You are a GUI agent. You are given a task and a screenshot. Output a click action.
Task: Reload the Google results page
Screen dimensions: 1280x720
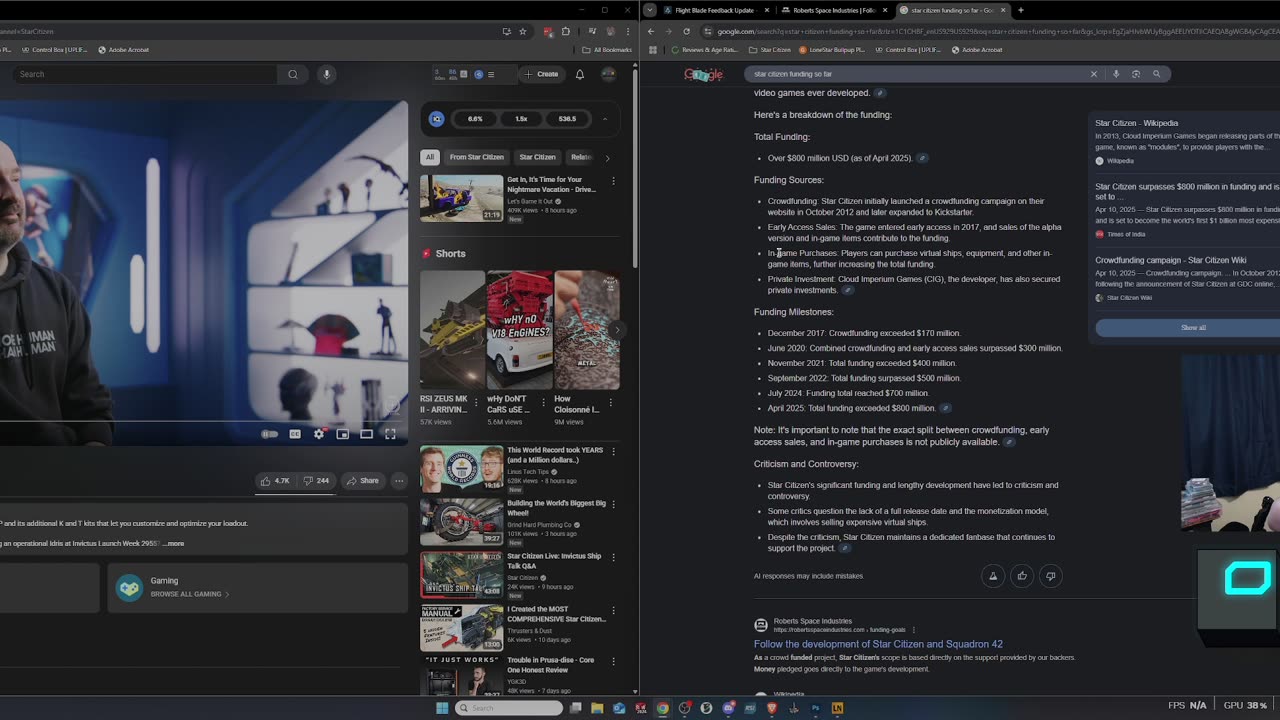click(686, 31)
